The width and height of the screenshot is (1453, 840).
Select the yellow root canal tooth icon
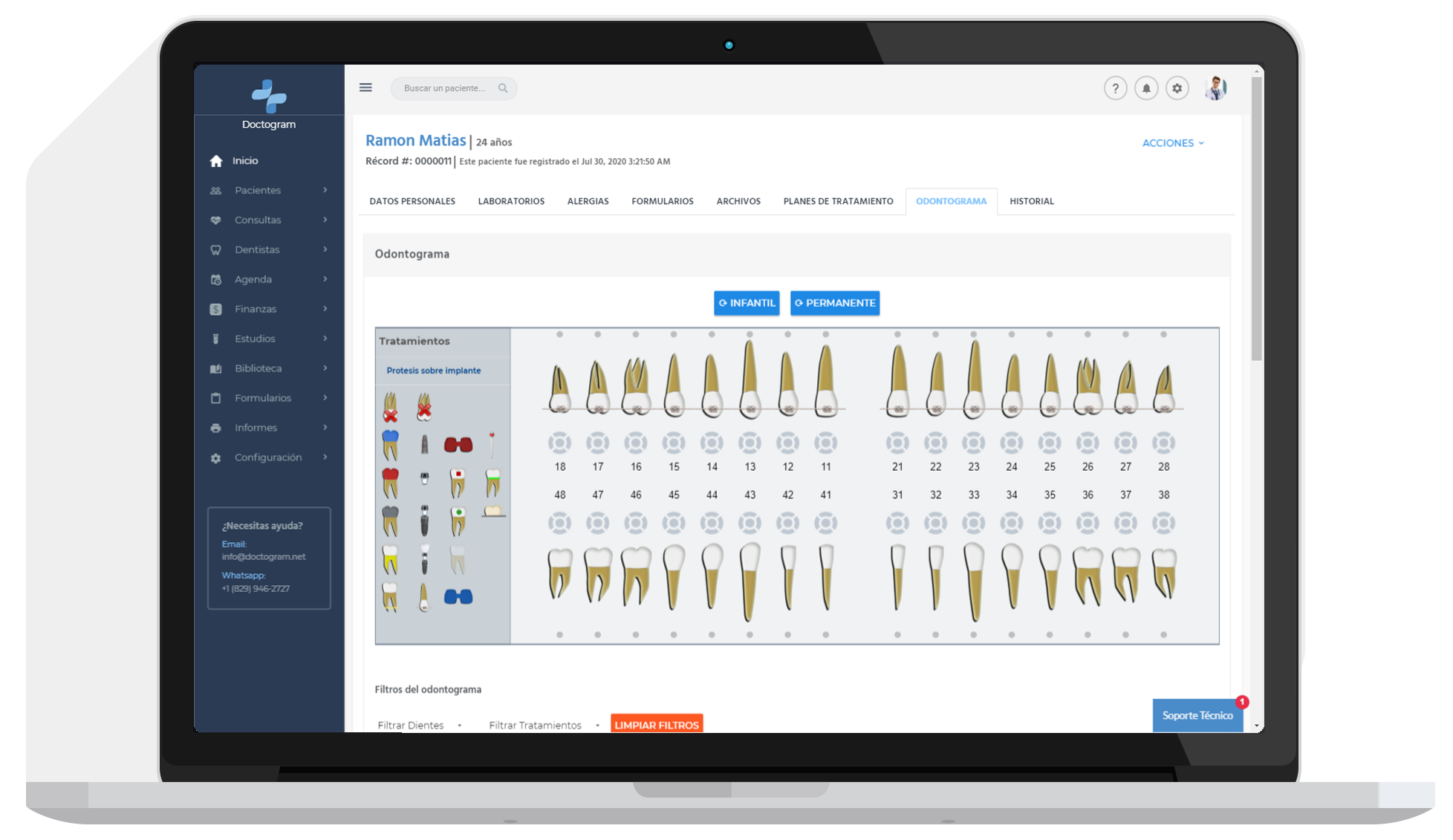tap(390, 559)
